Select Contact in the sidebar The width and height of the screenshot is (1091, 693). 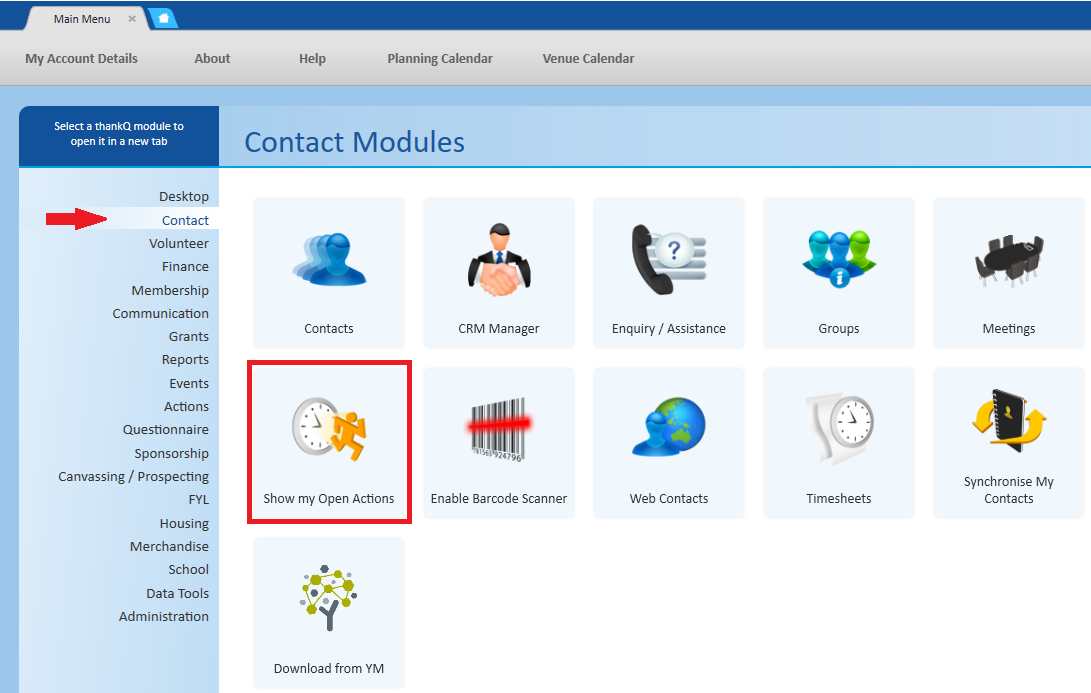click(x=185, y=220)
